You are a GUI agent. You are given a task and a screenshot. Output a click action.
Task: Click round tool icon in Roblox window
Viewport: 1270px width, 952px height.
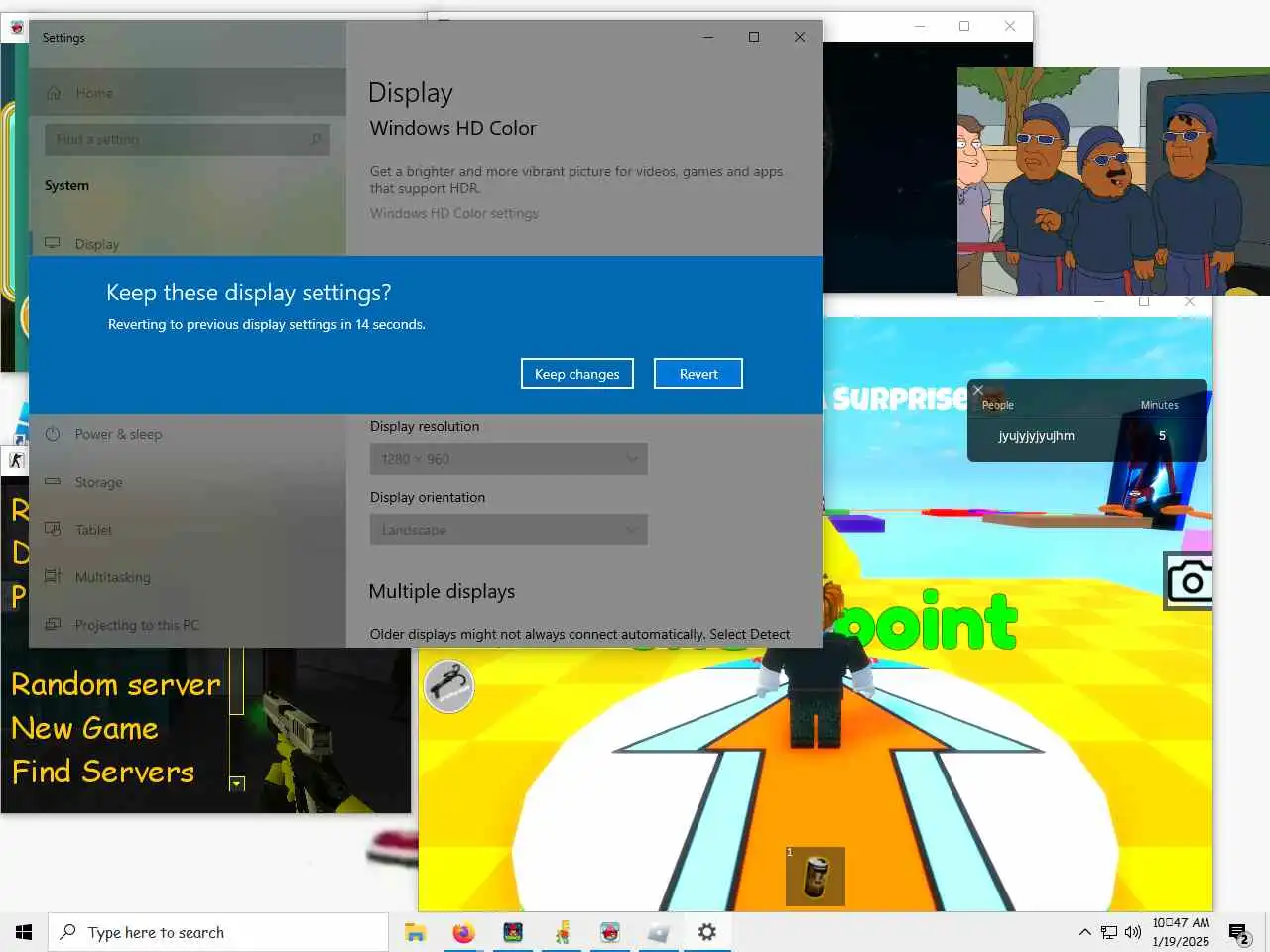tap(449, 686)
